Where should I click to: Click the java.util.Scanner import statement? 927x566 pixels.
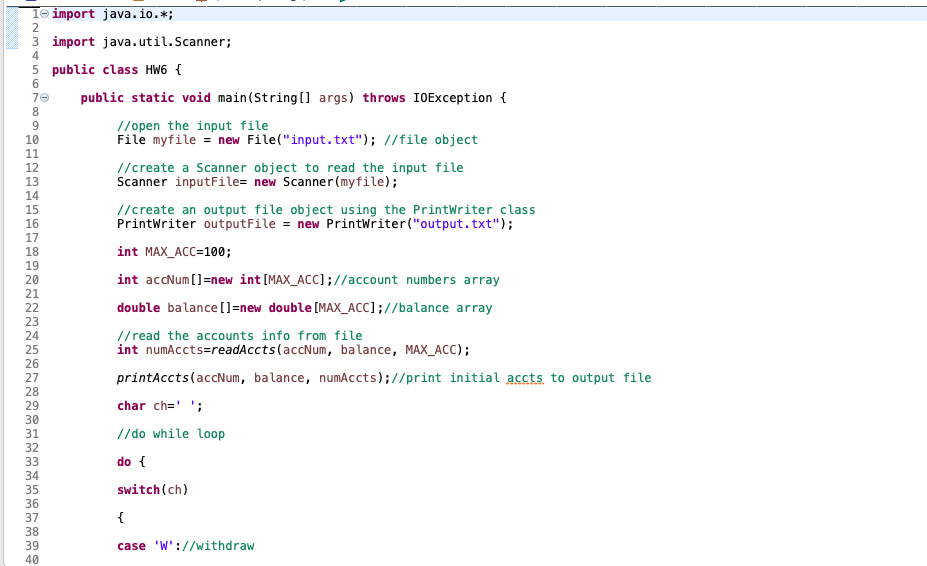tap(142, 42)
